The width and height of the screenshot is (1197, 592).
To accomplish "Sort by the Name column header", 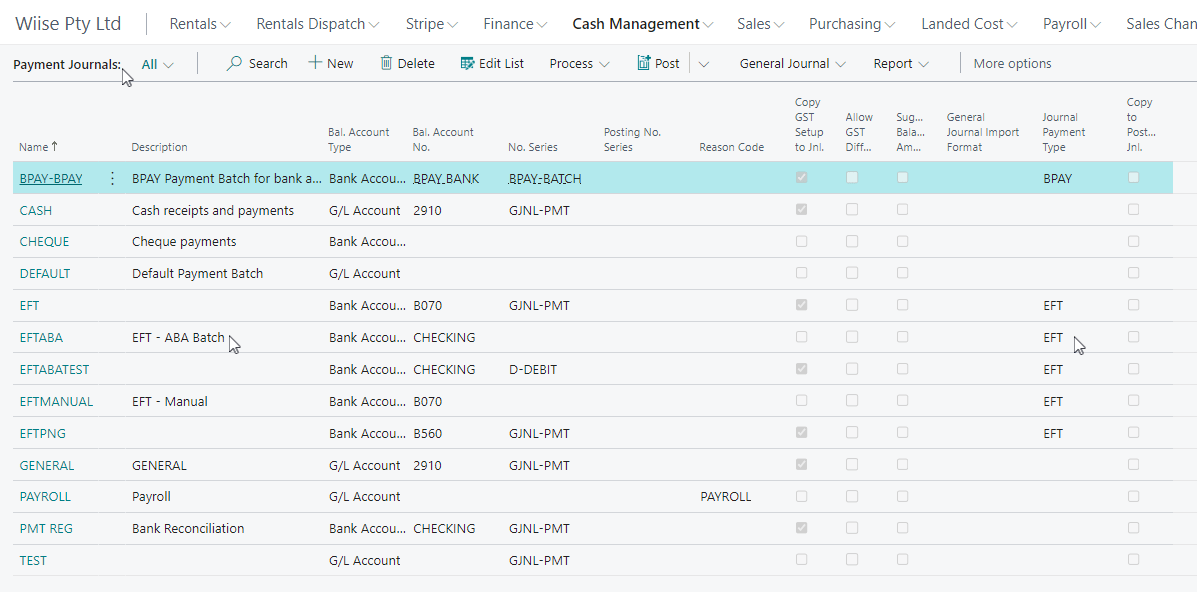I will click(34, 146).
